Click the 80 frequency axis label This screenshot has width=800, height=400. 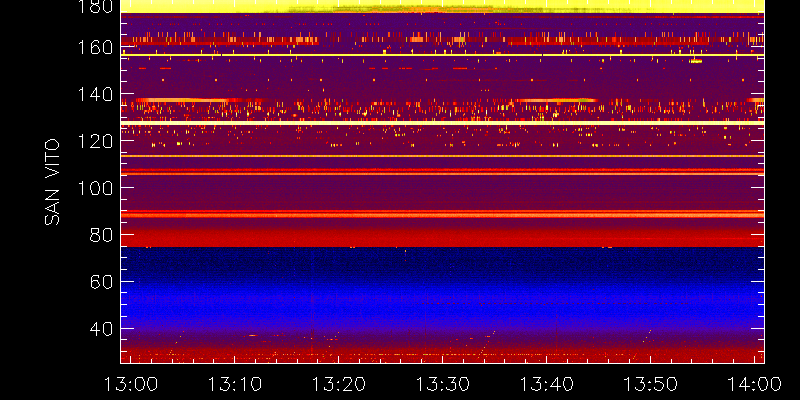point(101,235)
